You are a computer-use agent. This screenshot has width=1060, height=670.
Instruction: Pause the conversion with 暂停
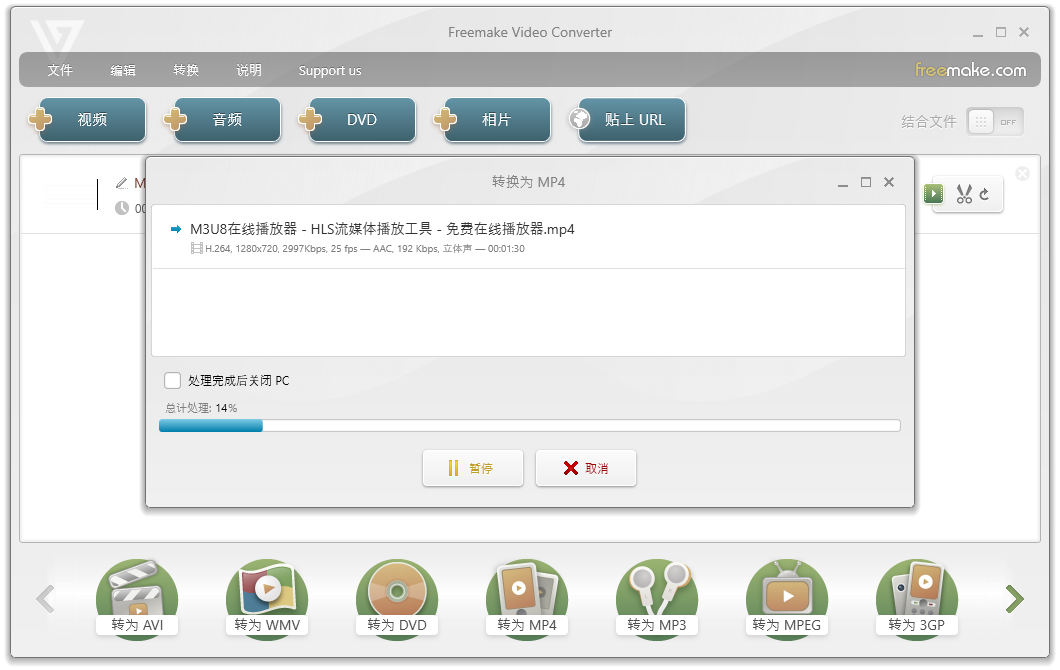tap(473, 468)
